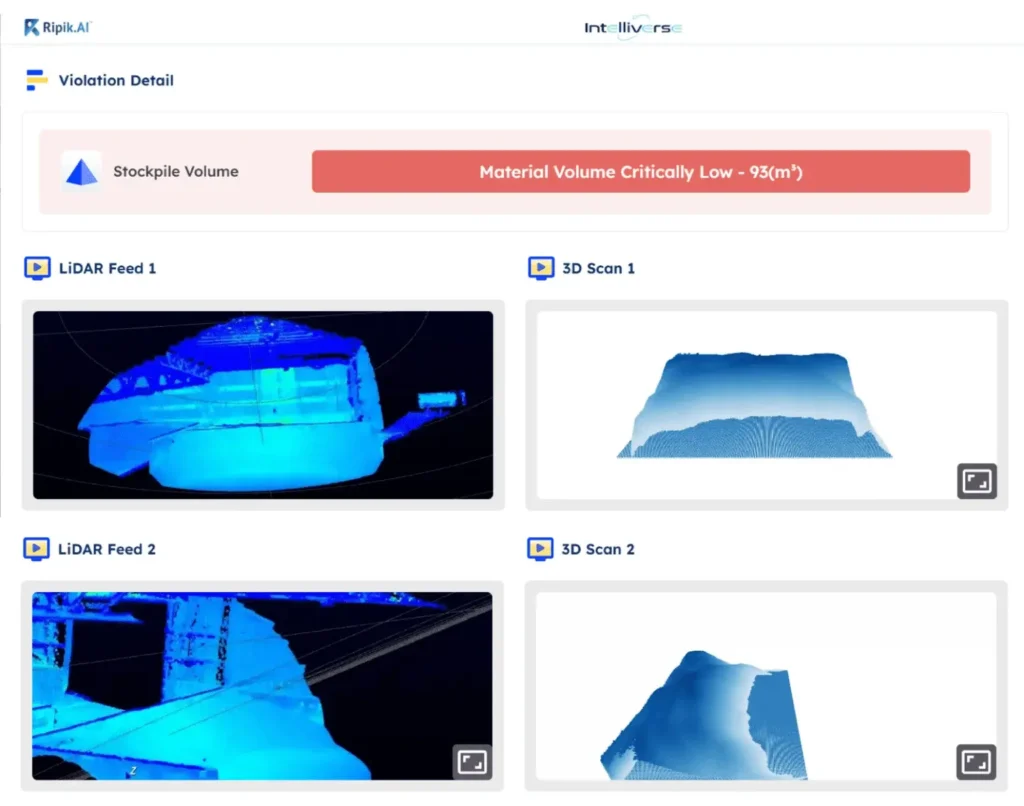
Task: Click the video icon beside 3D Scan 1
Action: 541,268
